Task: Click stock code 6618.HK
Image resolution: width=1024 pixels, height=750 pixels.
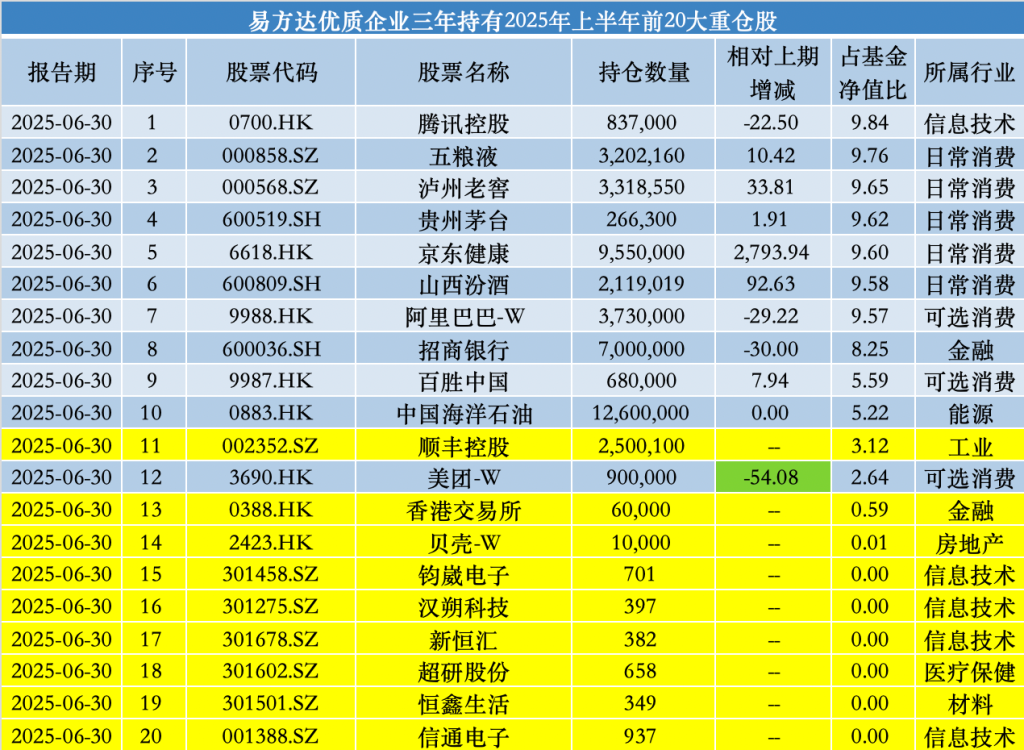Action: (270, 252)
